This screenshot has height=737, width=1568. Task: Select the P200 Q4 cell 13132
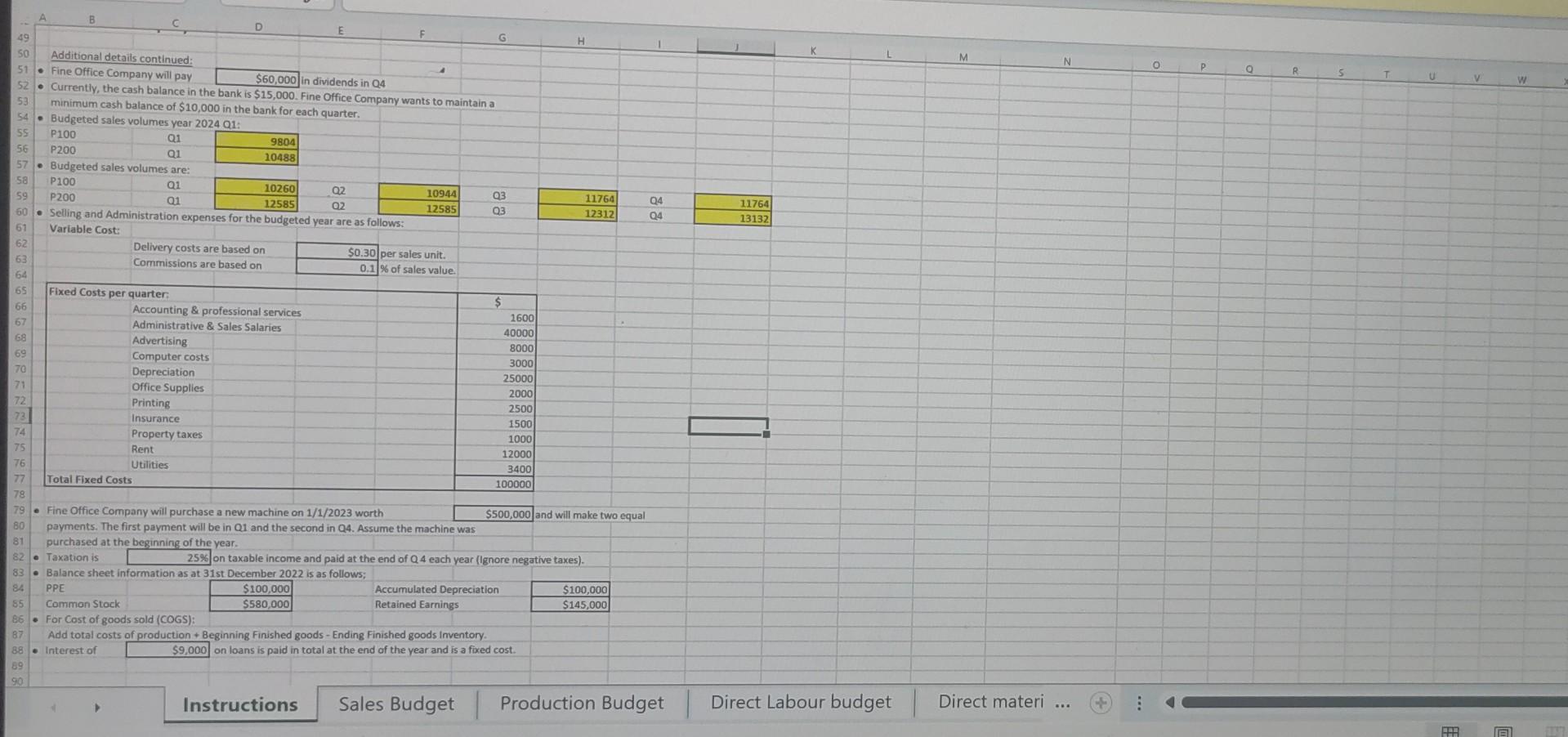733,218
